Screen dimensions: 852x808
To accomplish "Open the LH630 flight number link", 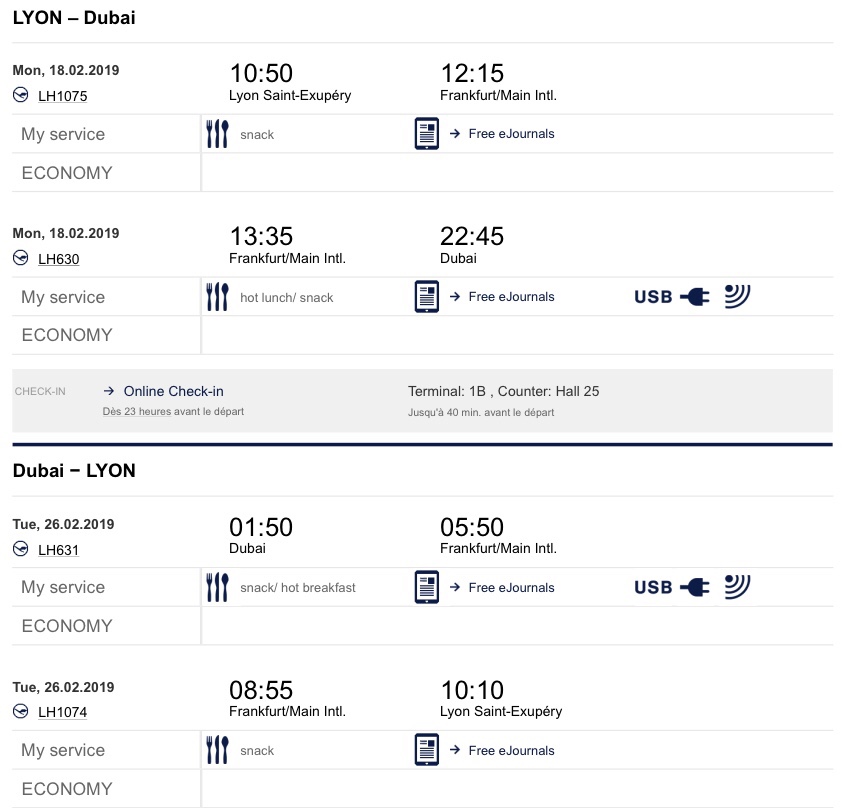I will [x=58, y=259].
